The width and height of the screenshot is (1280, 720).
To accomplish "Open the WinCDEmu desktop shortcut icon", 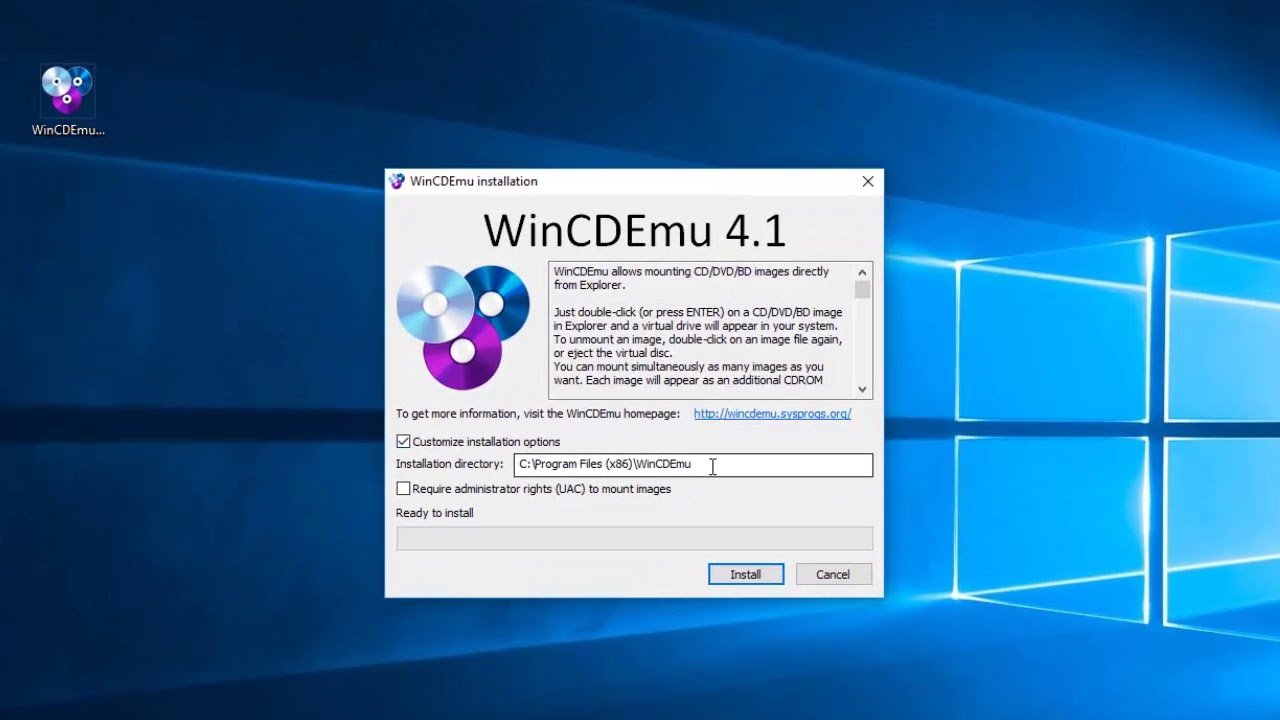I will (x=68, y=100).
